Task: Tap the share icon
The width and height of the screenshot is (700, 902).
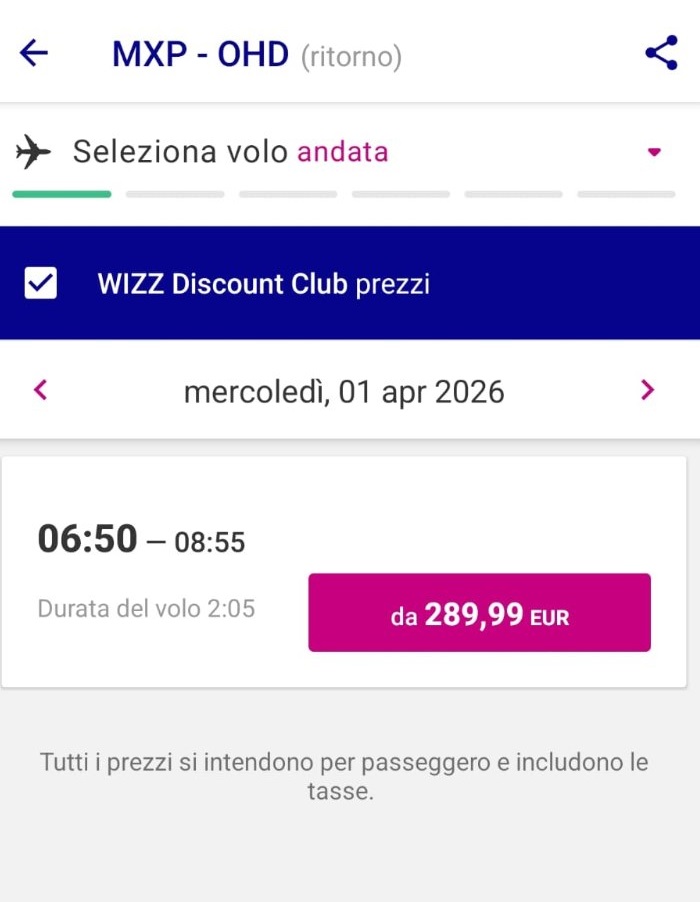Action: pyautogui.click(x=661, y=53)
